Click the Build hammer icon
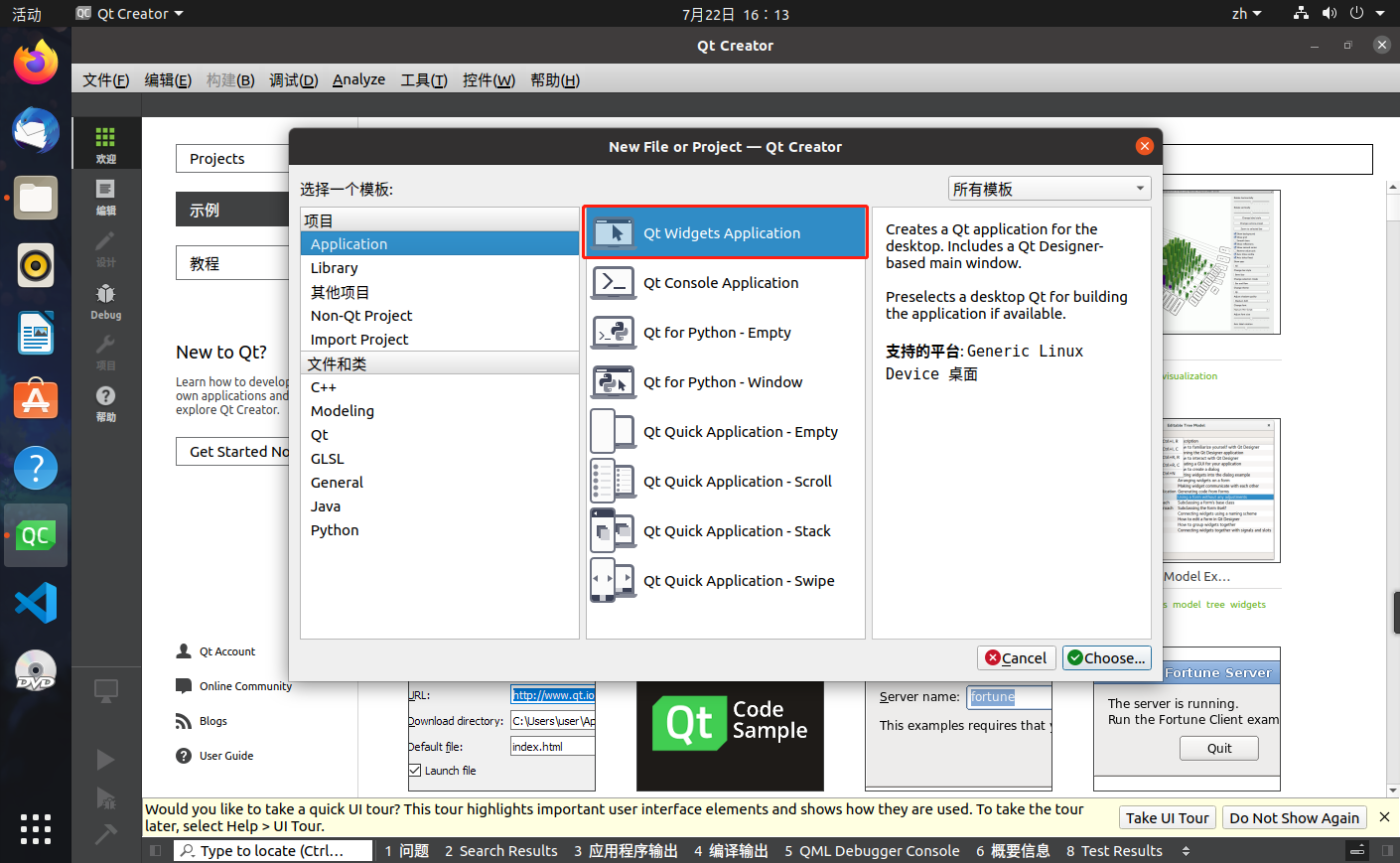1400x863 pixels. 105,834
